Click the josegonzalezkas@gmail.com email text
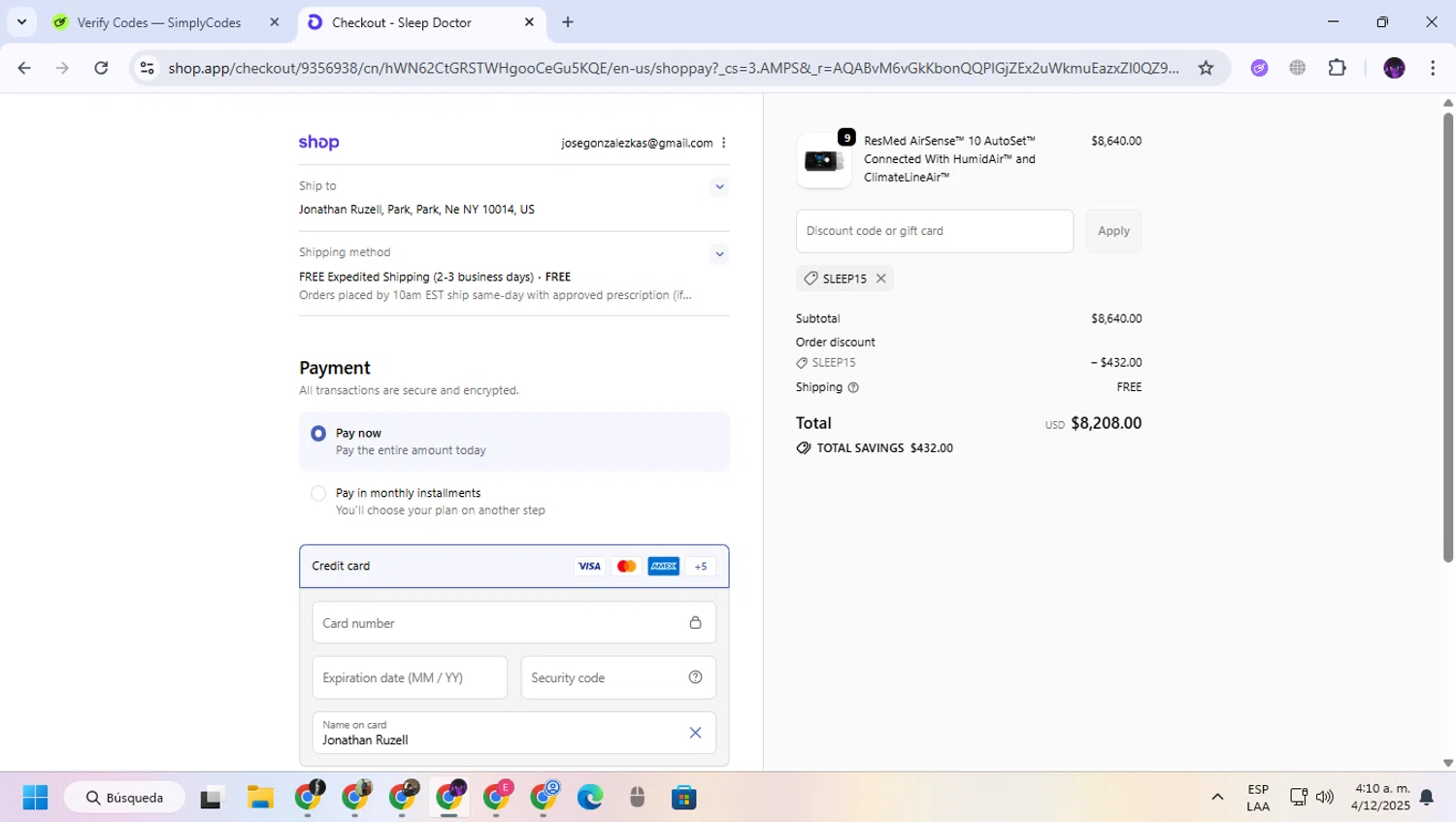The image size is (1456, 822). [x=637, y=143]
